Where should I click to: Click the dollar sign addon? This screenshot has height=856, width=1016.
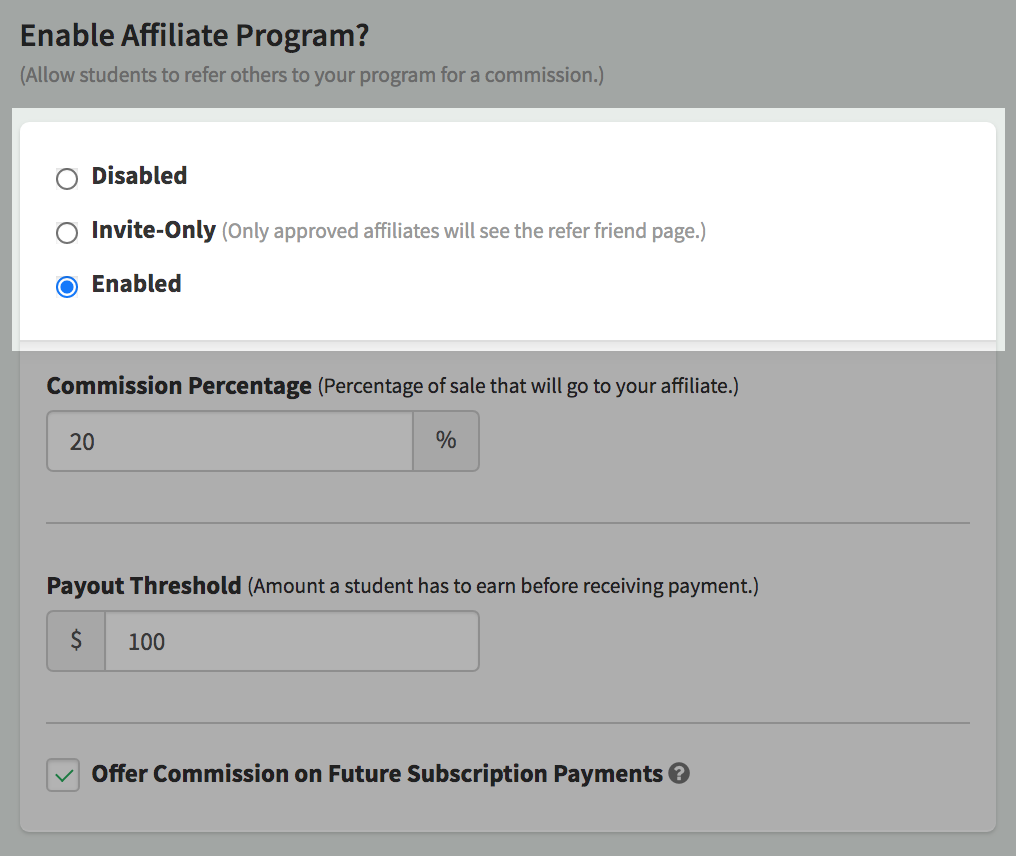click(76, 641)
